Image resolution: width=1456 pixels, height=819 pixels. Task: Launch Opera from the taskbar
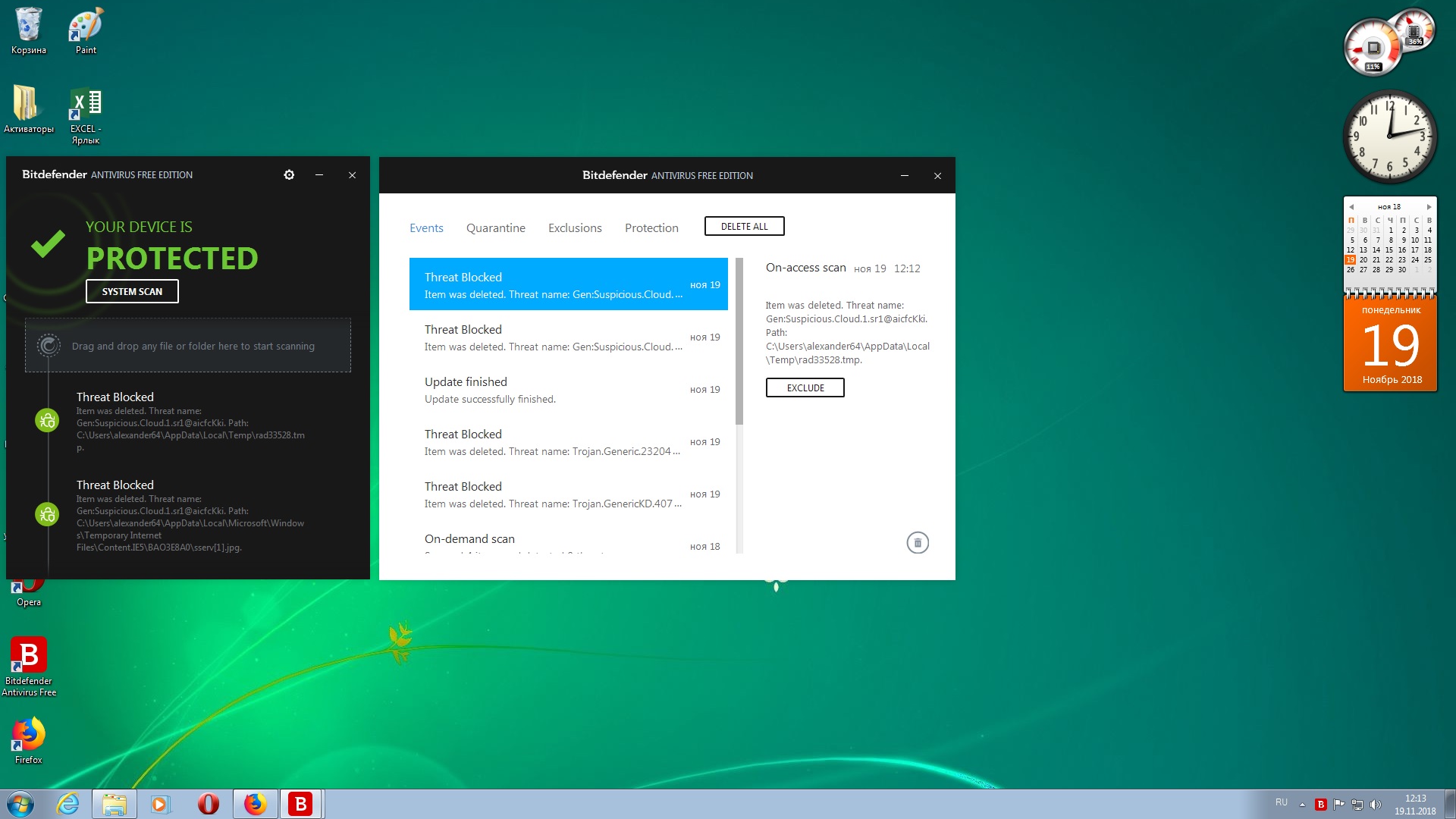(x=208, y=804)
